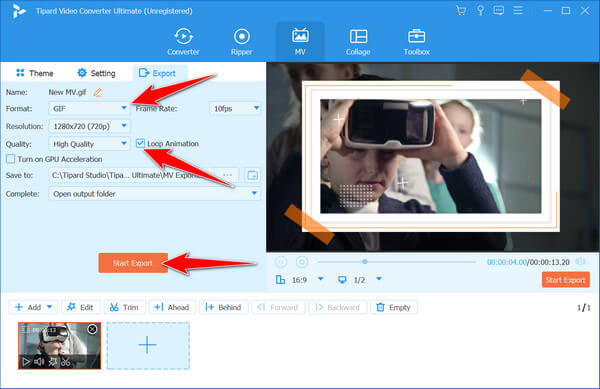Screen dimensions: 600x389
Task: Click the audio icon on the clip thumbnail
Action: 39,361
